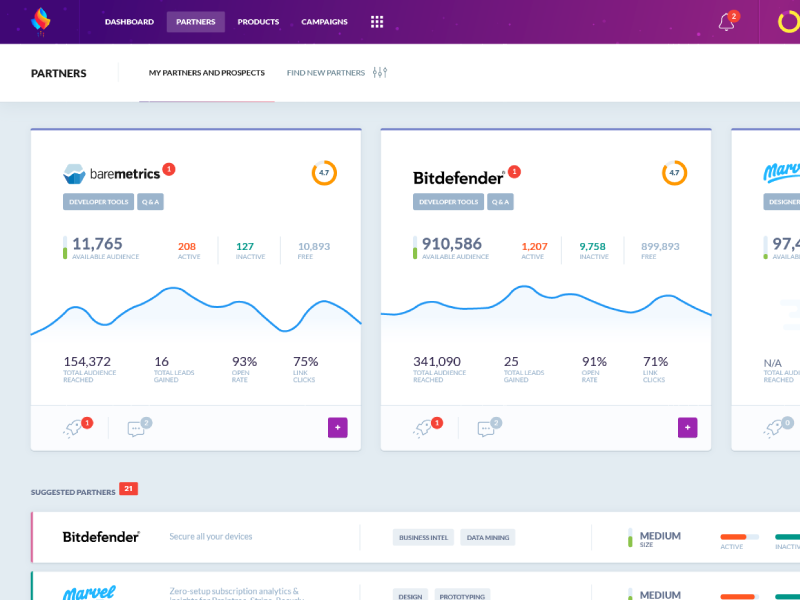The height and width of the screenshot is (600, 800).
Task: Click the Partners page title
Action: pyautogui.click(x=59, y=73)
